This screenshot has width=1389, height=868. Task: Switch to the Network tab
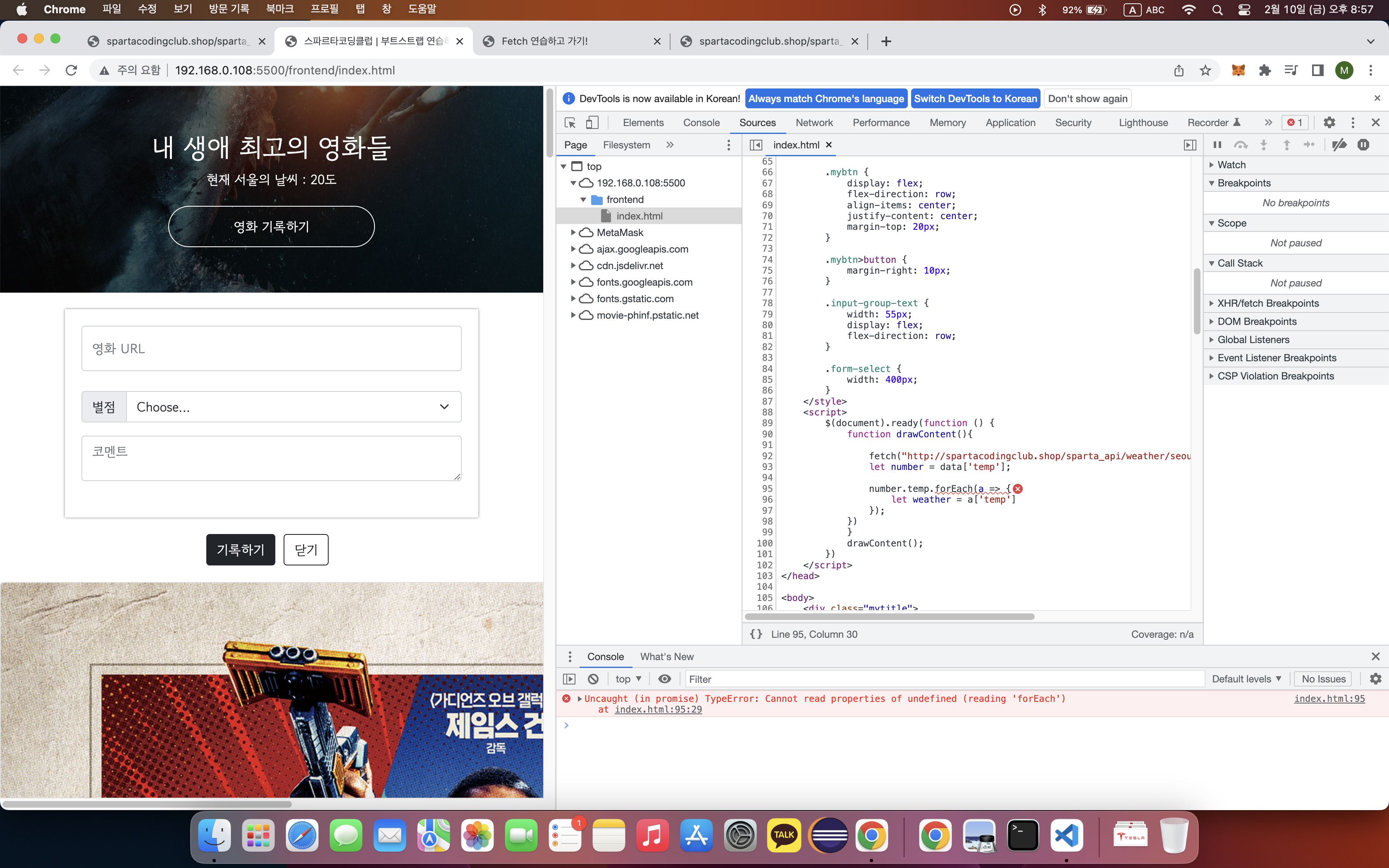tap(814, 122)
